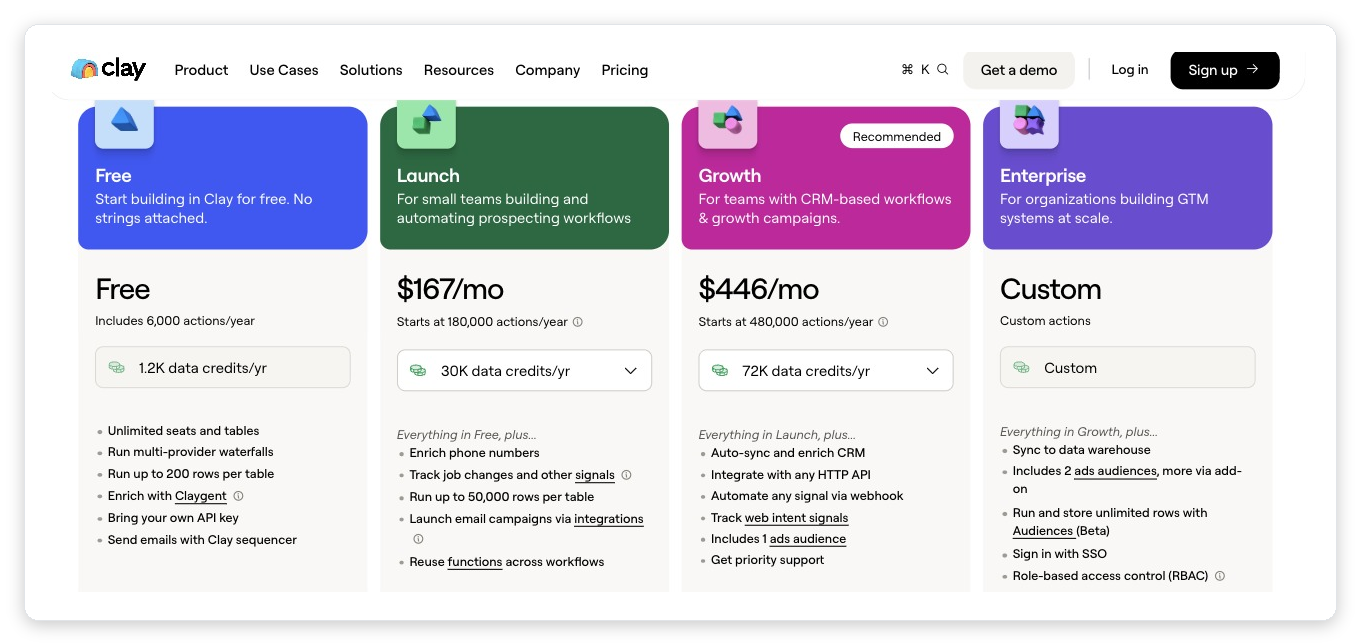This screenshot has height=644, width=1360.
Task: Click 'Includes 6,000 actions/year' text
Action: pyautogui.click(x=175, y=321)
